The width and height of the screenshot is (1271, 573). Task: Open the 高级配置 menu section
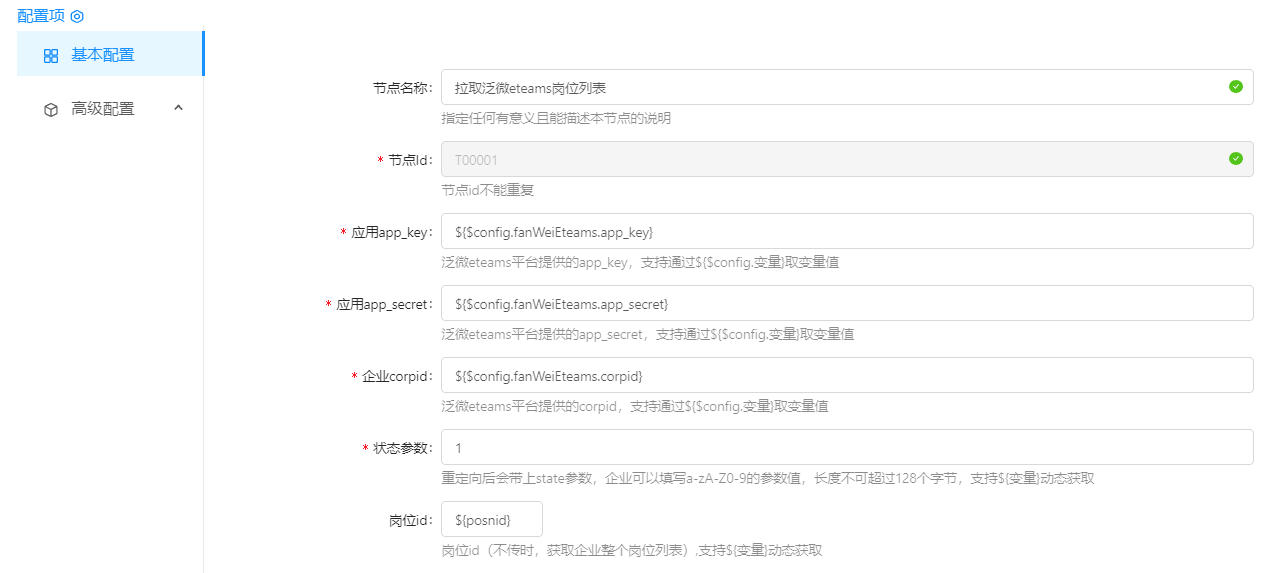[103, 109]
